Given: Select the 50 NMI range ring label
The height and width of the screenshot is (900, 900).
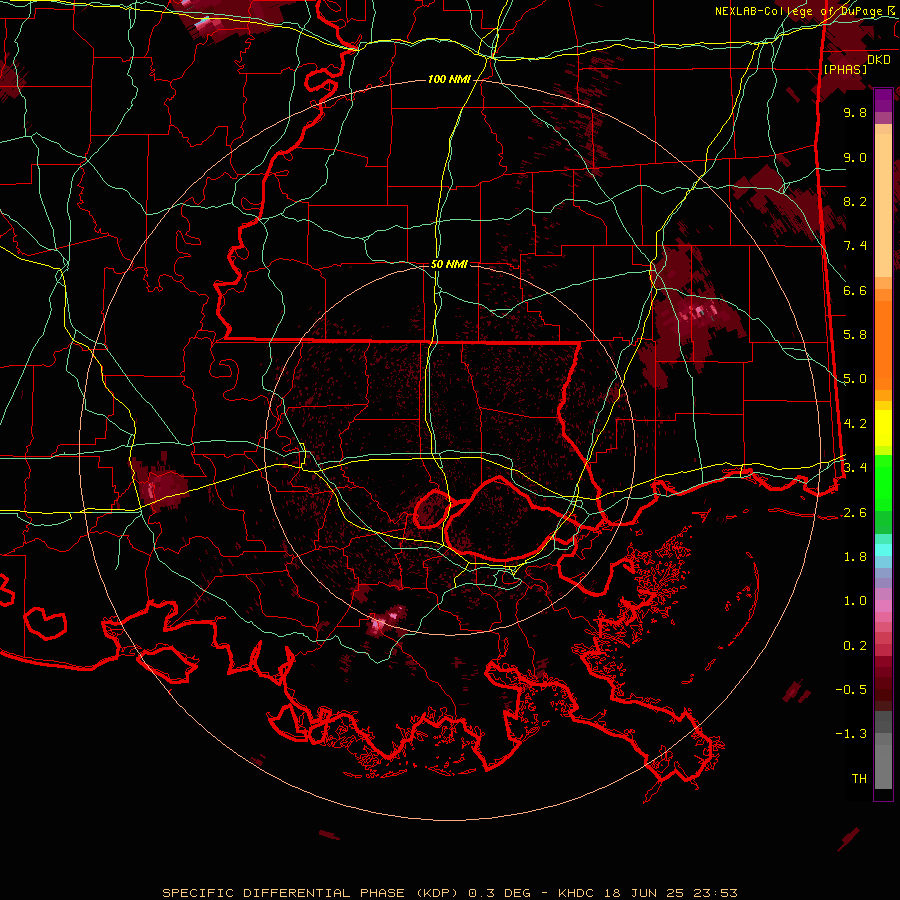Looking at the screenshot, I should click(449, 265).
